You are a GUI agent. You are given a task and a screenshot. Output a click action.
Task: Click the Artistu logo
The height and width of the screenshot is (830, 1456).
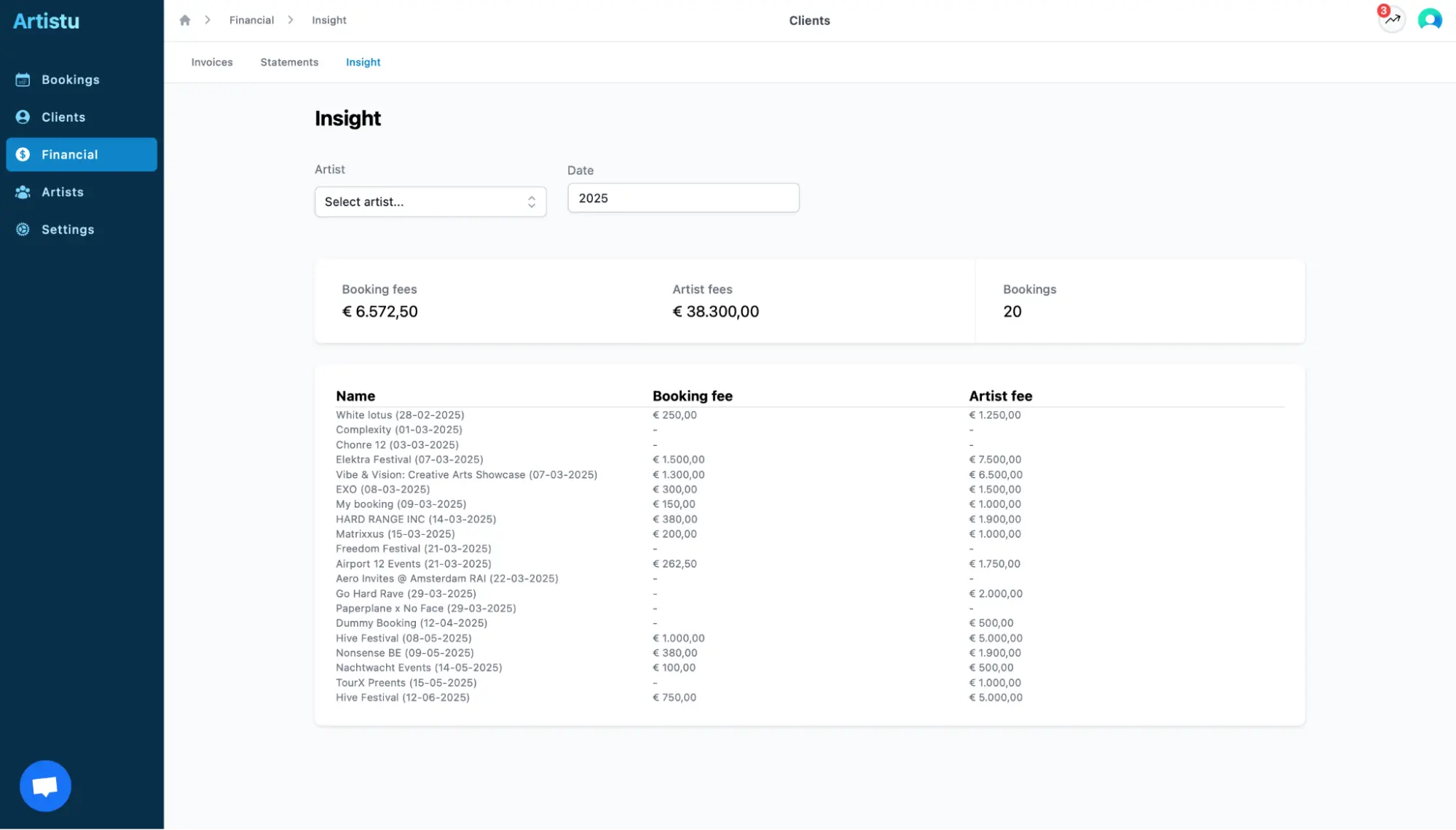(46, 20)
